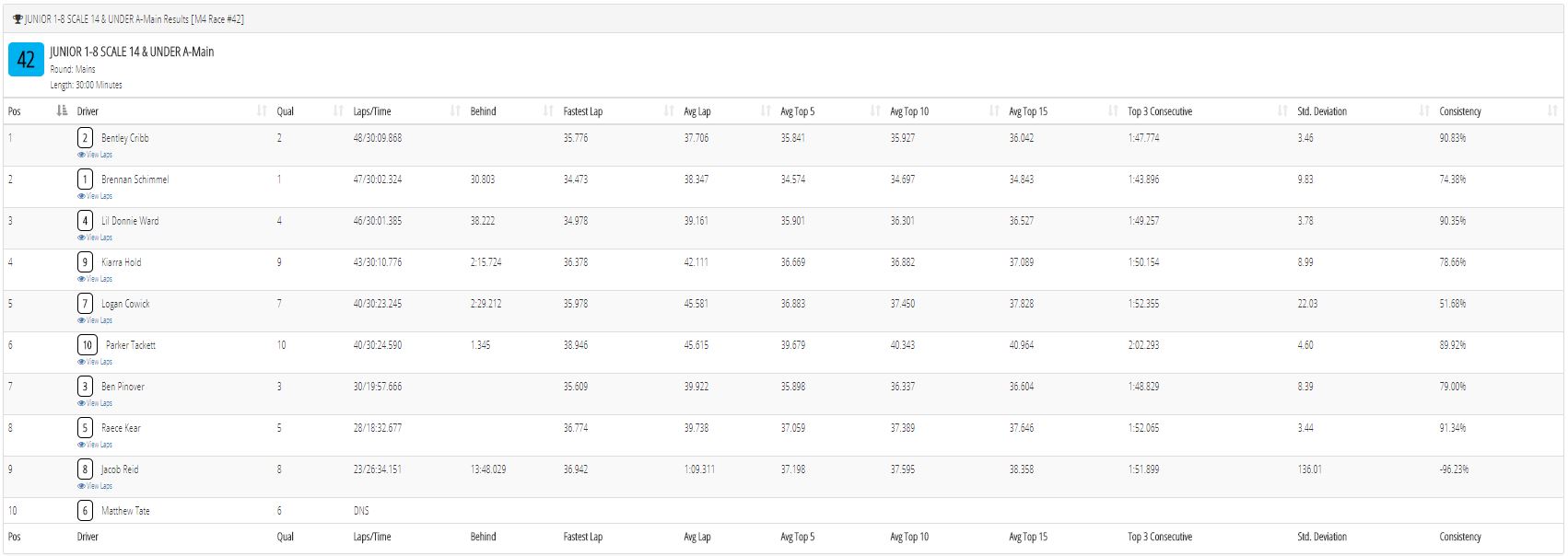This screenshot has width=1568, height=556.
Task: Select driver name Lil Donnie Ward
Action: 130,221
